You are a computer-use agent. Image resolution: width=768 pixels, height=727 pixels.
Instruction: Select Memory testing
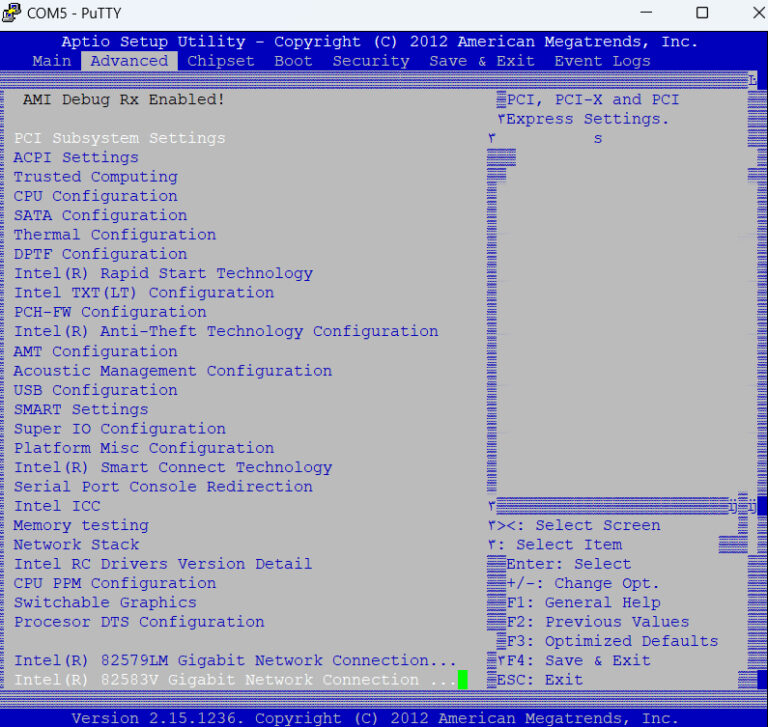[81, 525]
